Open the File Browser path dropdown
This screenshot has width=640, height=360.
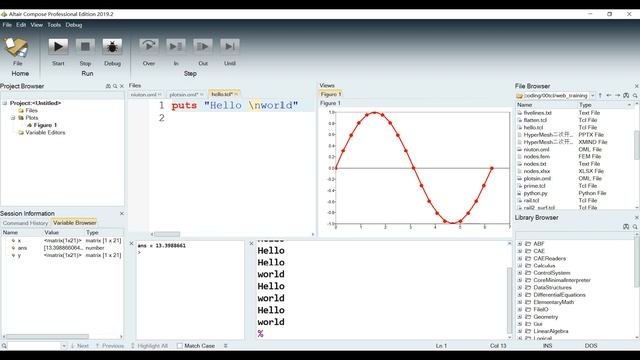(592, 96)
